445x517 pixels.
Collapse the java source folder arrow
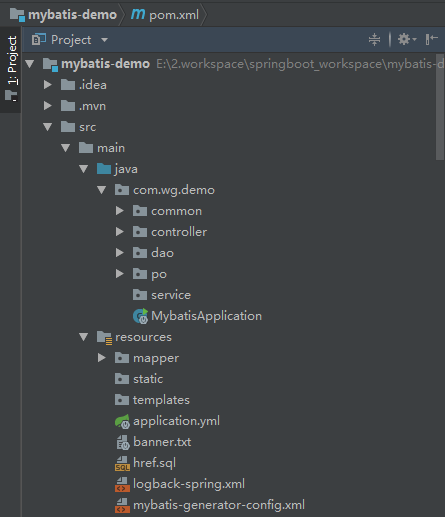84,169
